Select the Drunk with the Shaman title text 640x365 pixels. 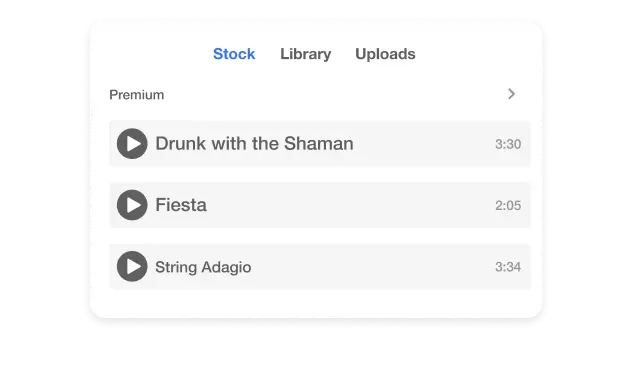[254, 144]
